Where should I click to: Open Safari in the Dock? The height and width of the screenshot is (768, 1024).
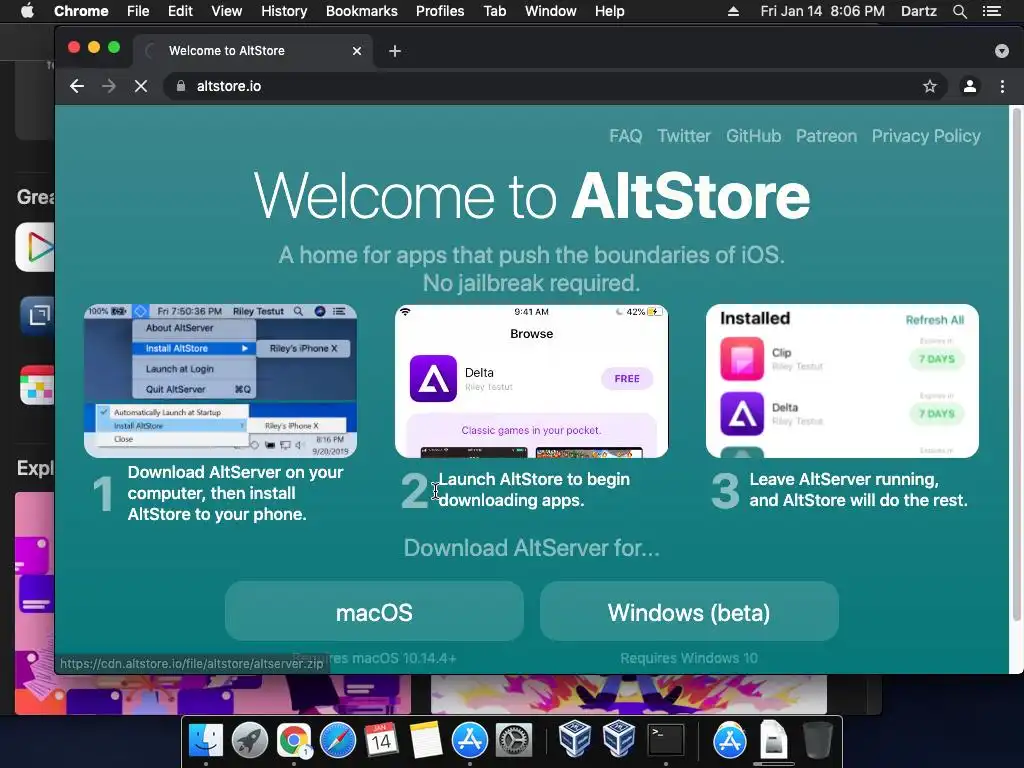(x=338, y=741)
